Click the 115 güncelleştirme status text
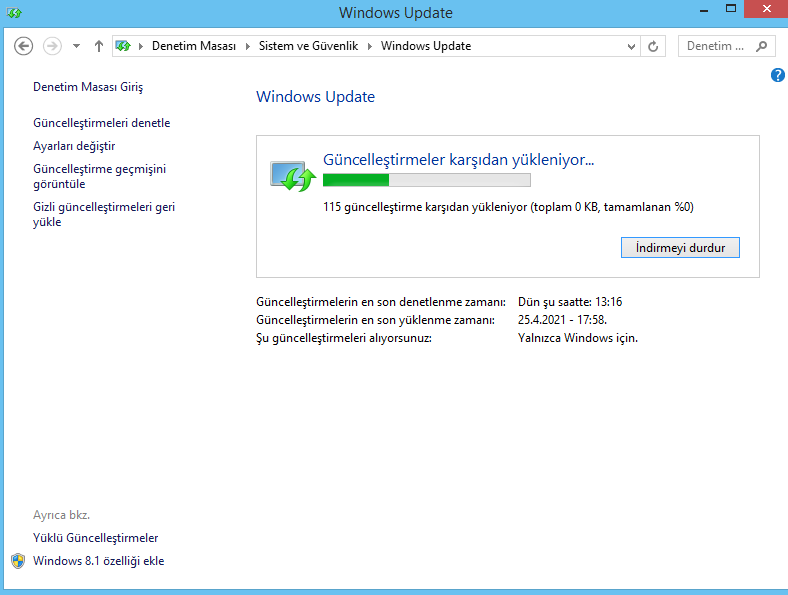Viewport: 788px width, 595px height. (508, 207)
